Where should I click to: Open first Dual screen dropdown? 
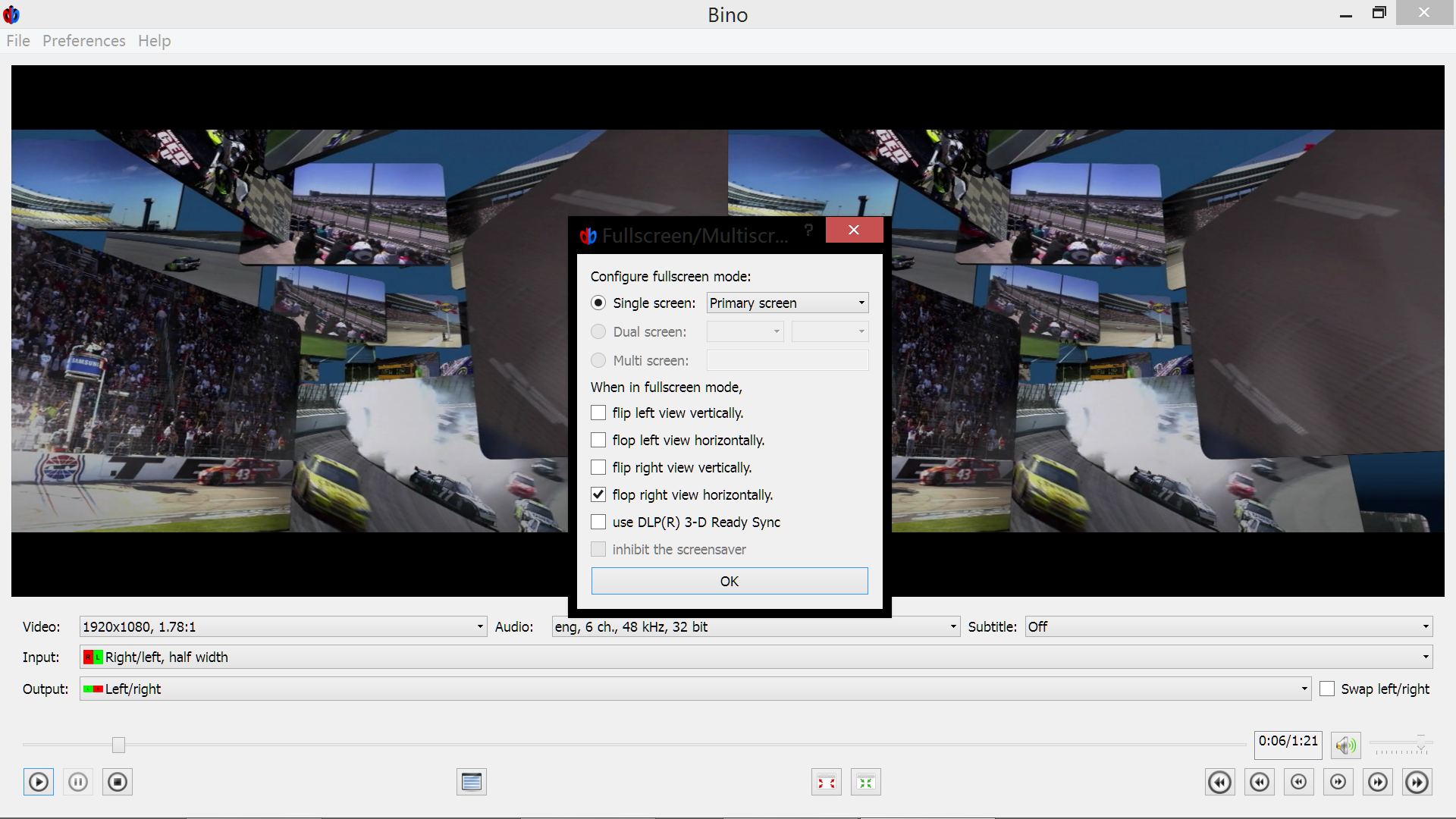(x=745, y=331)
